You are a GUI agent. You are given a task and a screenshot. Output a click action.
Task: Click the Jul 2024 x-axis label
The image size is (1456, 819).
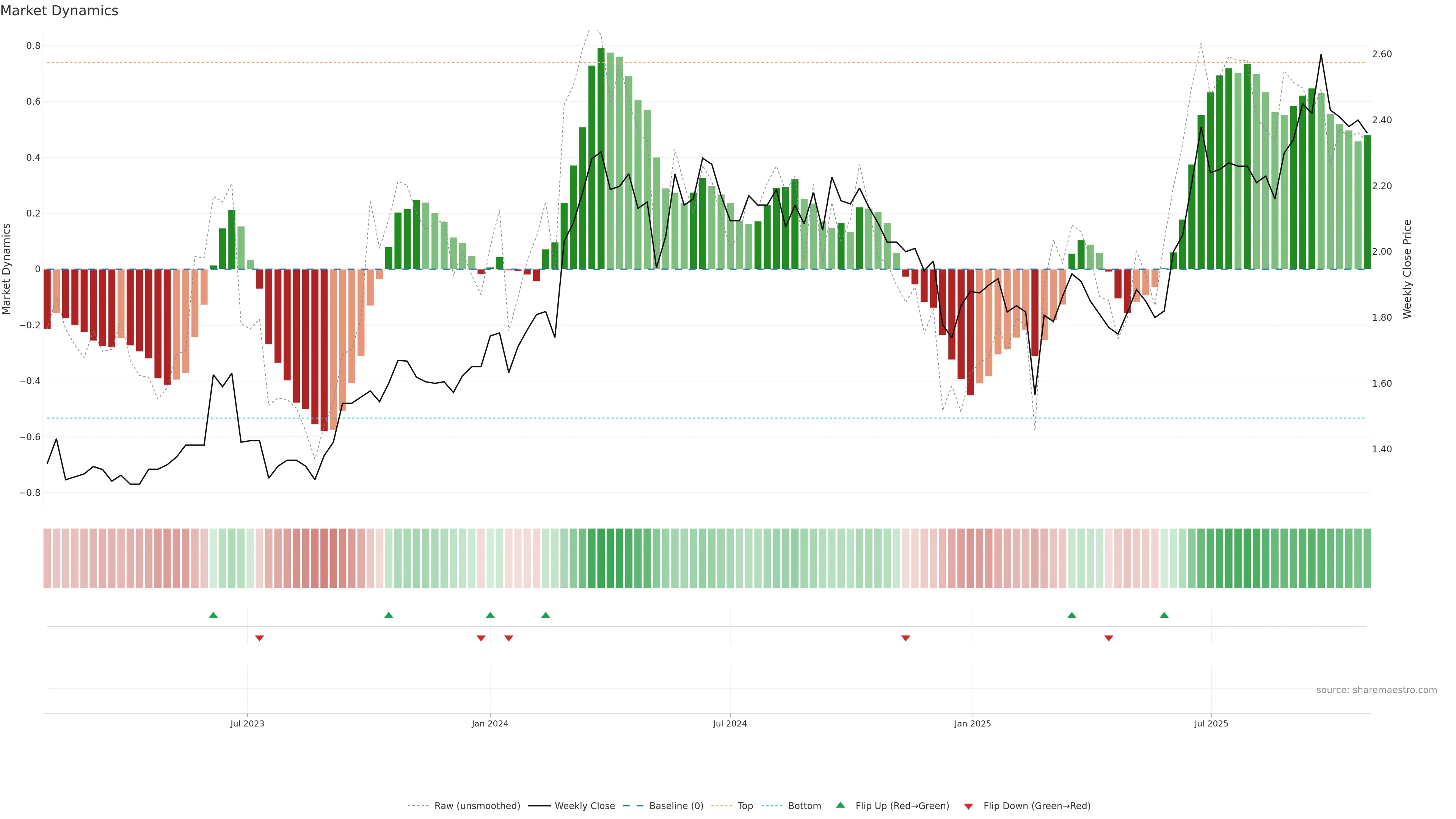tap(730, 723)
